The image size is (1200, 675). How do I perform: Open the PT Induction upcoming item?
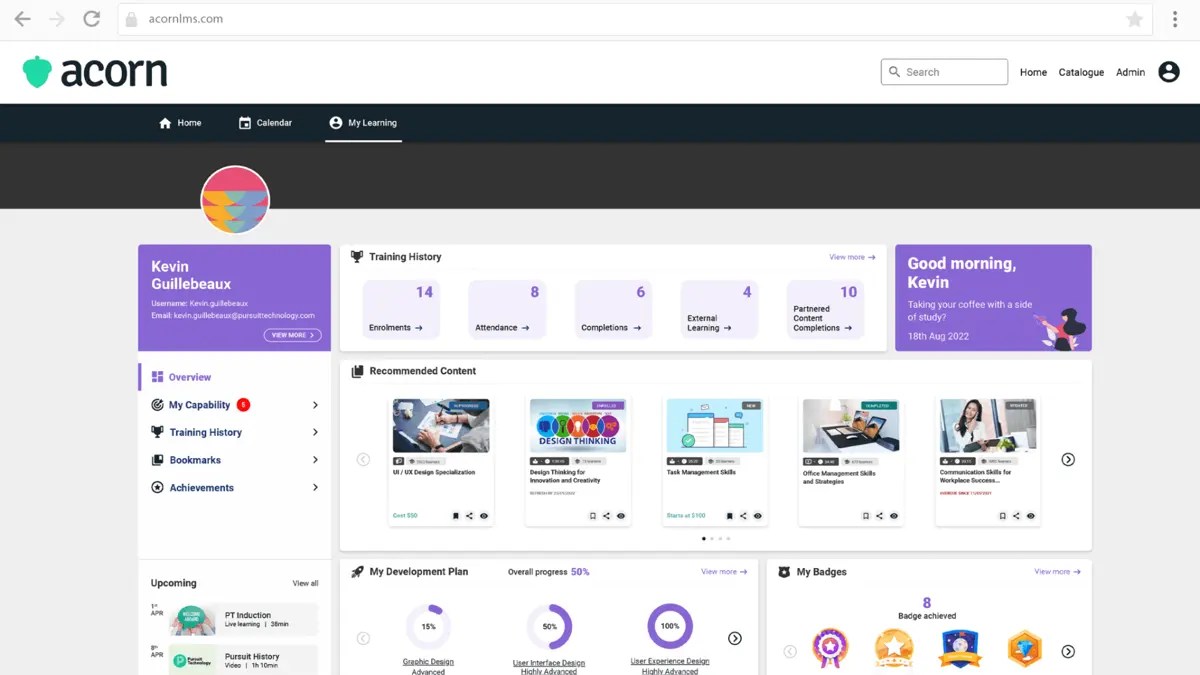point(244,619)
